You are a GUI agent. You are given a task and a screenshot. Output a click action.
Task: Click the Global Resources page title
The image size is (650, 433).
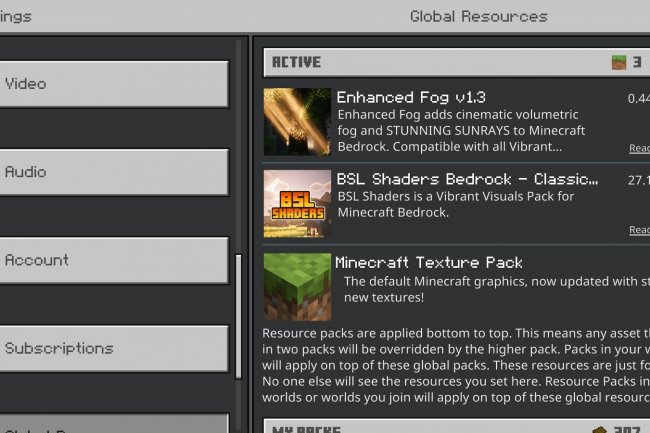[479, 17]
